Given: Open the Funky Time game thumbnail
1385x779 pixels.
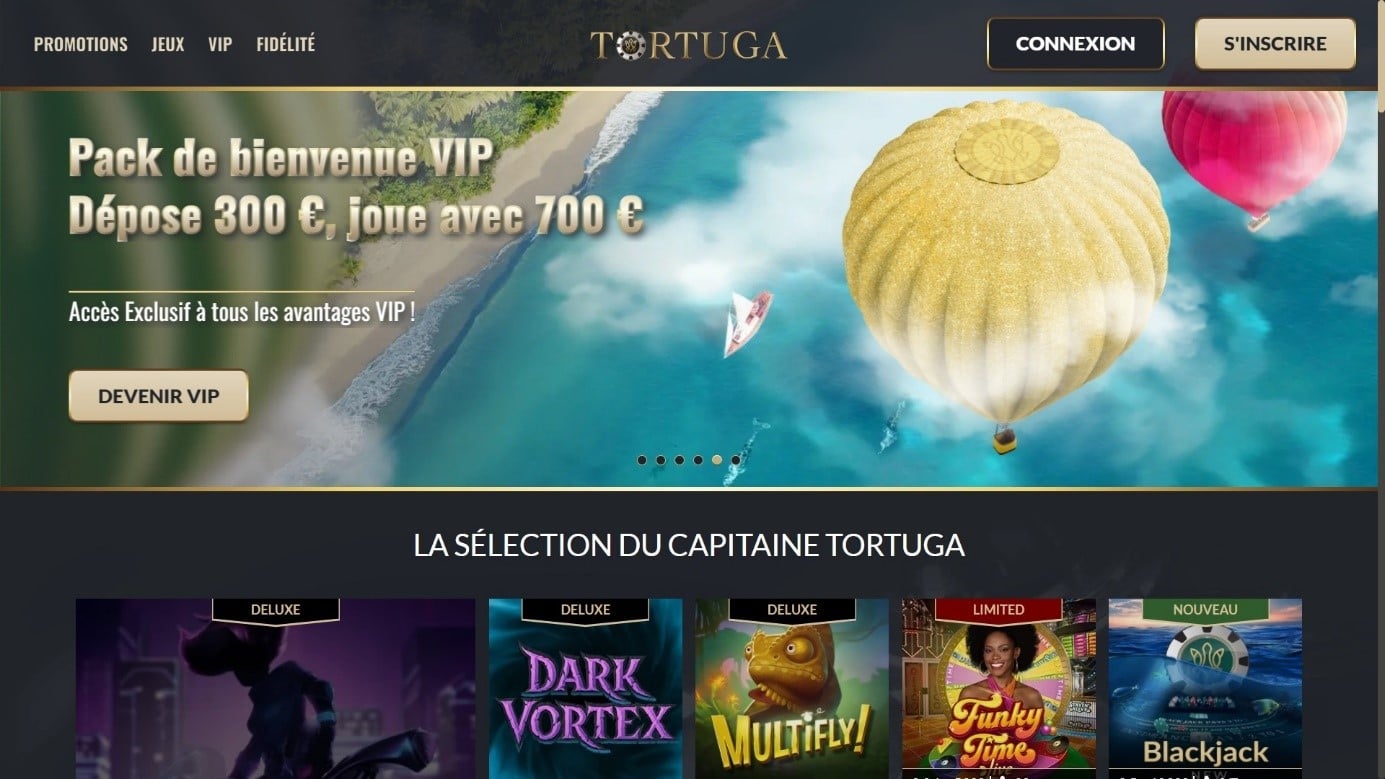Looking at the screenshot, I should tap(999, 689).
